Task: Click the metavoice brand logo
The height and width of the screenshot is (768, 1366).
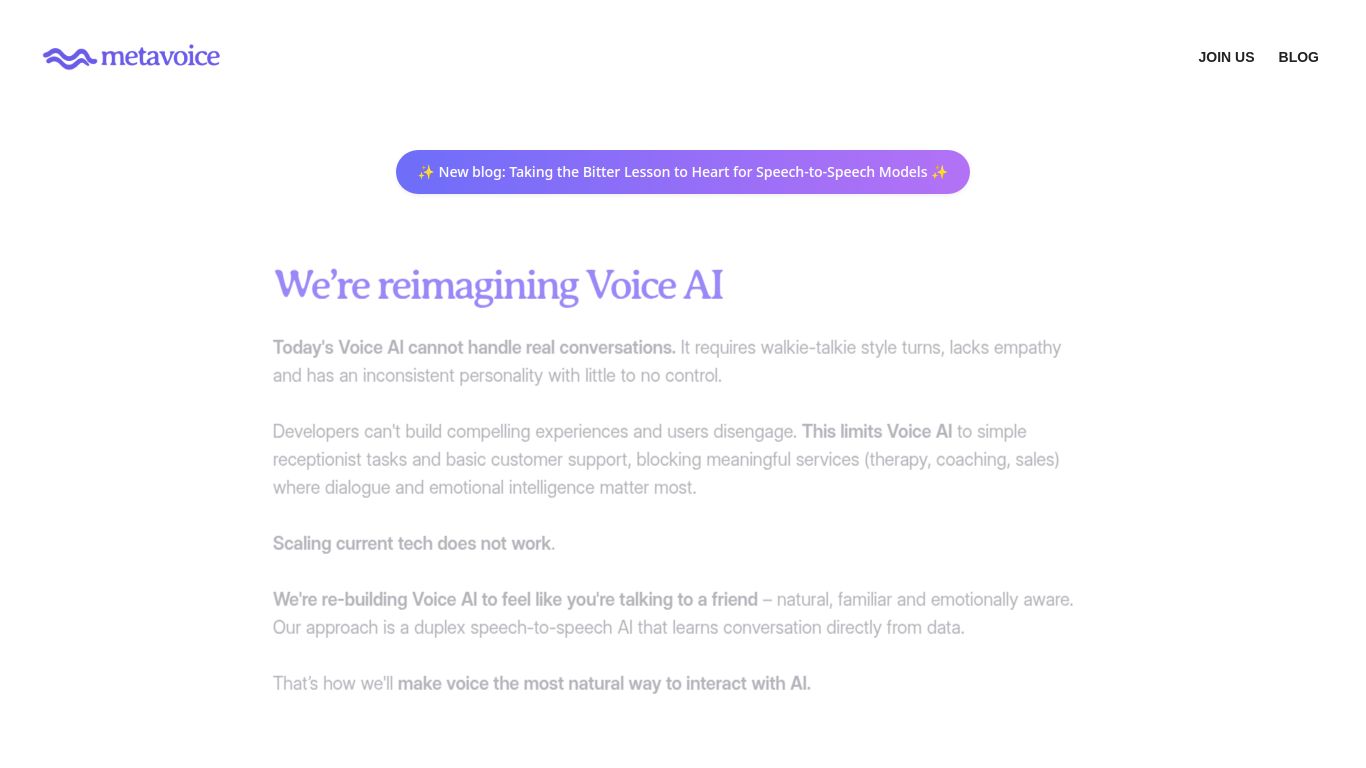Action: pyautogui.click(x=131, y=57)
